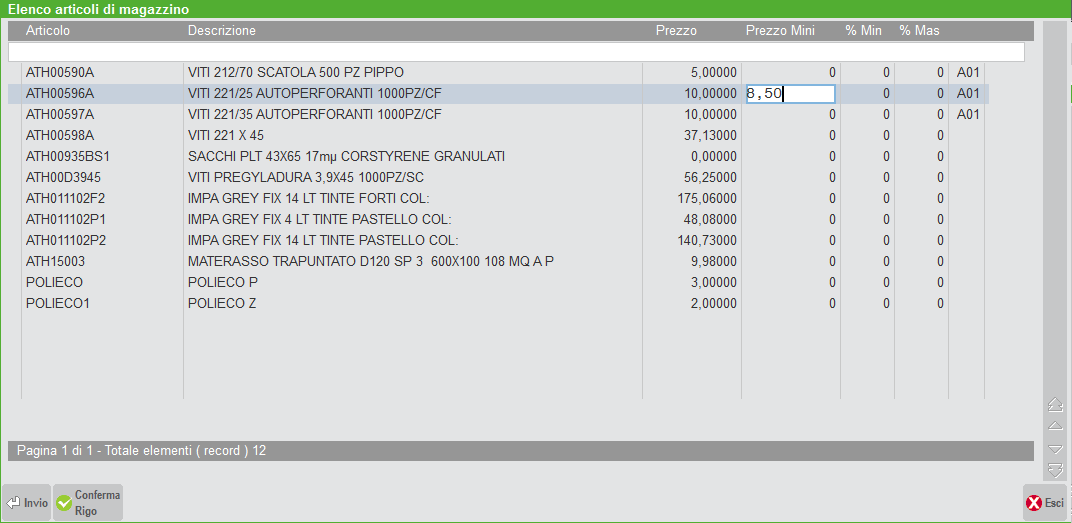The height and width of the screenshot is (523, 1072).
Task: Click the empty search filter bar
Action: (517, 52)
